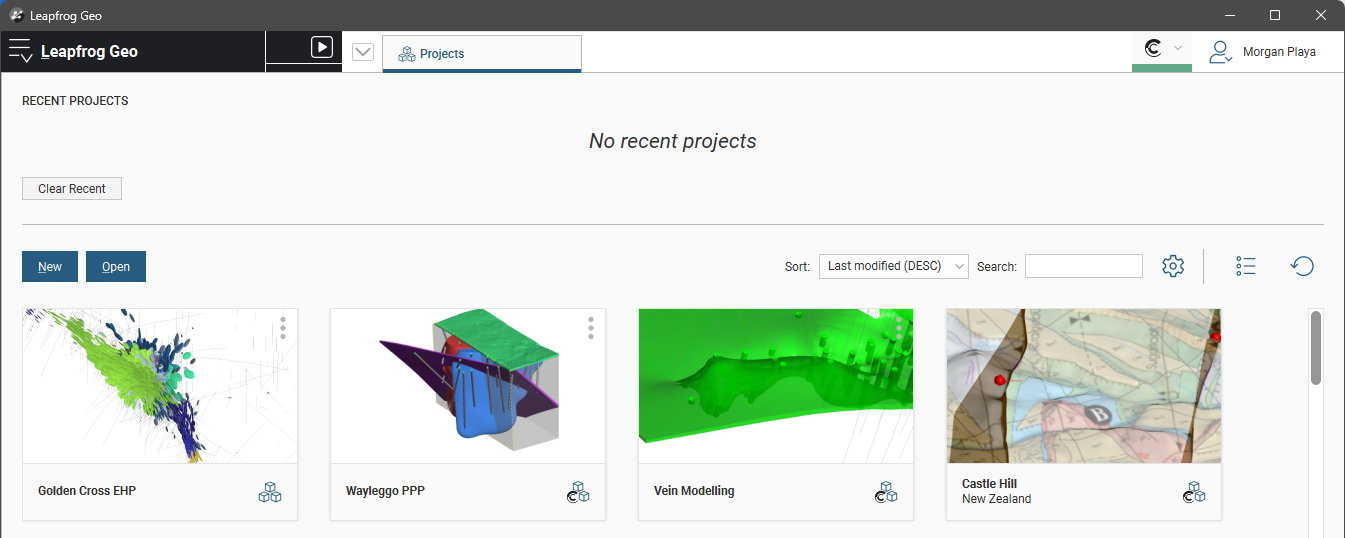Open the Sort order dropdown
This screenshot has width=1345, height=538.
893,266
